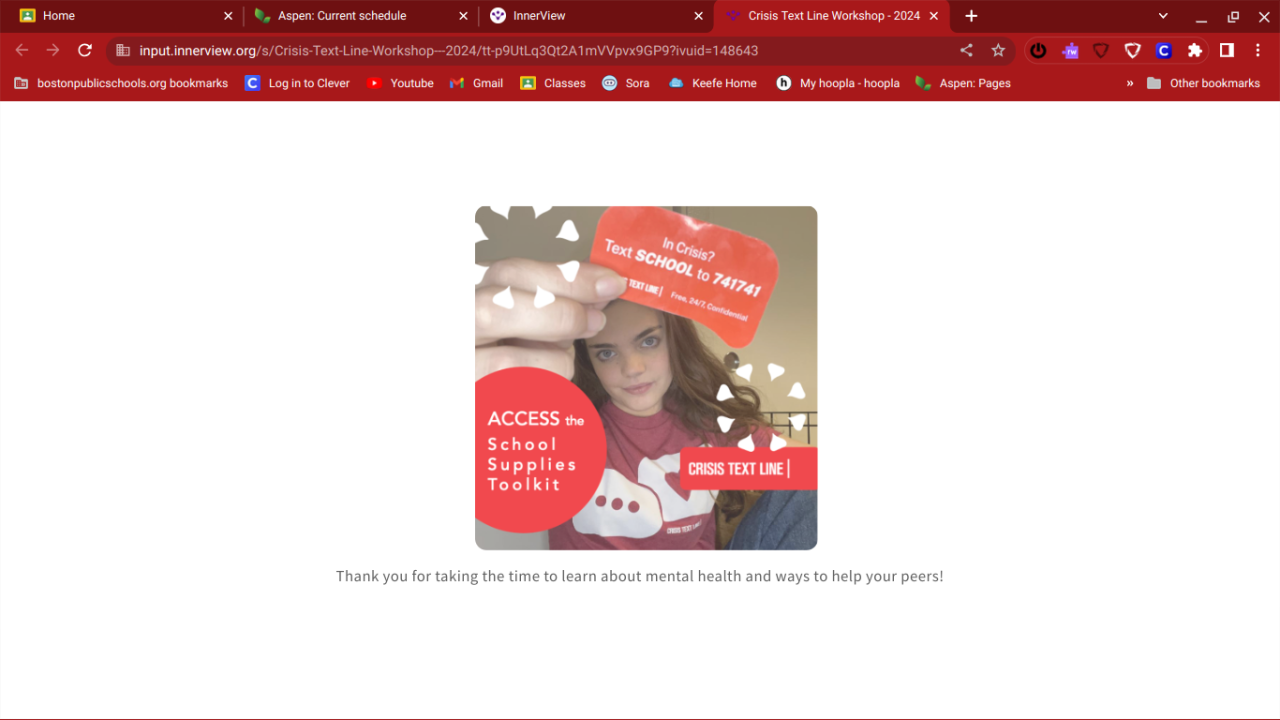Viewport: 1280px width, 720px height.
Task: Open the blue C extension
Action: pos(1164,50)
